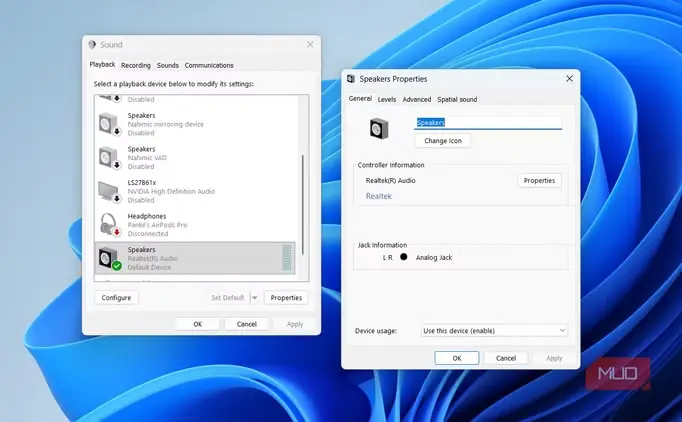Click the volume level meter of default Speakers
This screenshot has width=682, height=422.
(287, 258)
